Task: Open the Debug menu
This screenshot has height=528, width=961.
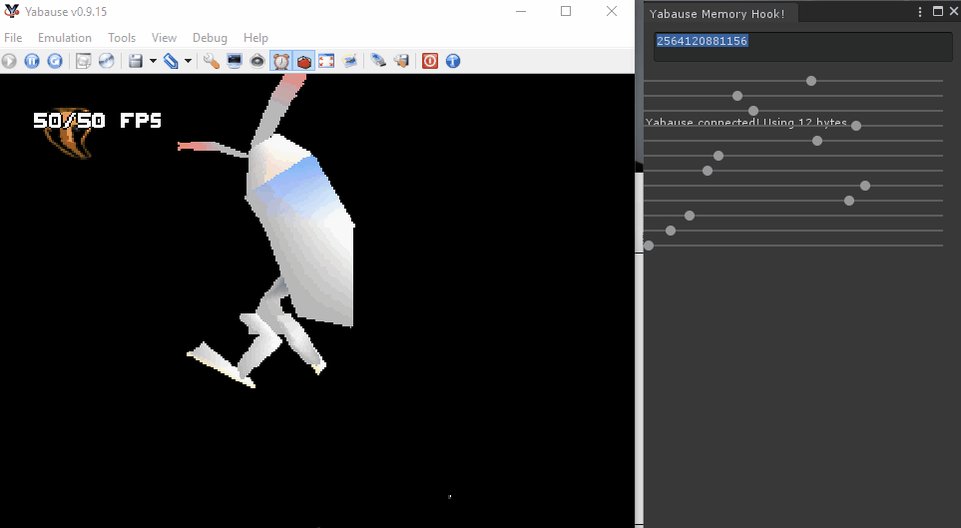Action: click(x=210, y=37)
